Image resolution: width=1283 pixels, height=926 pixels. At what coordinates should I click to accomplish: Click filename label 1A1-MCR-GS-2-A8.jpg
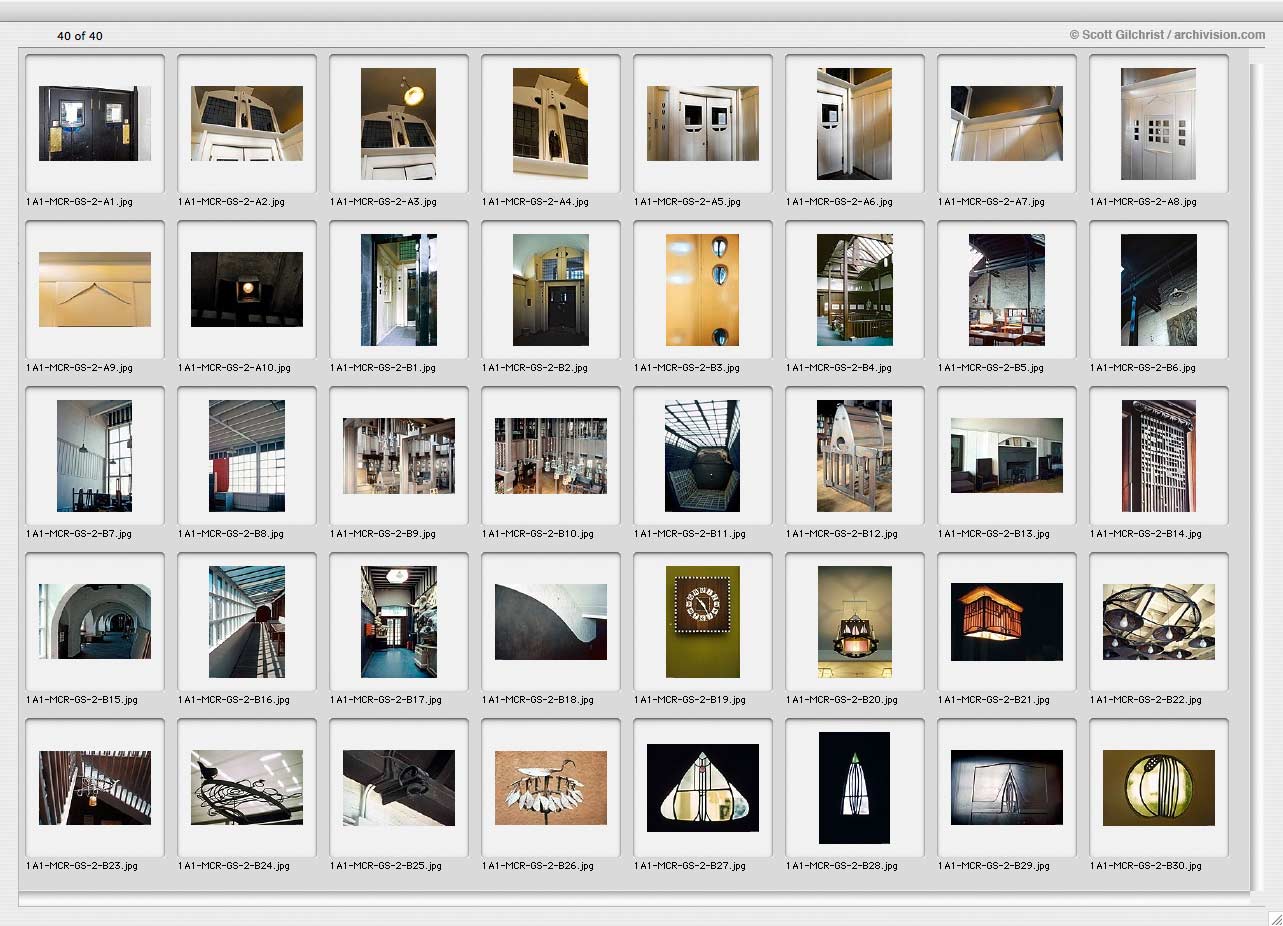click(1143, 202)
